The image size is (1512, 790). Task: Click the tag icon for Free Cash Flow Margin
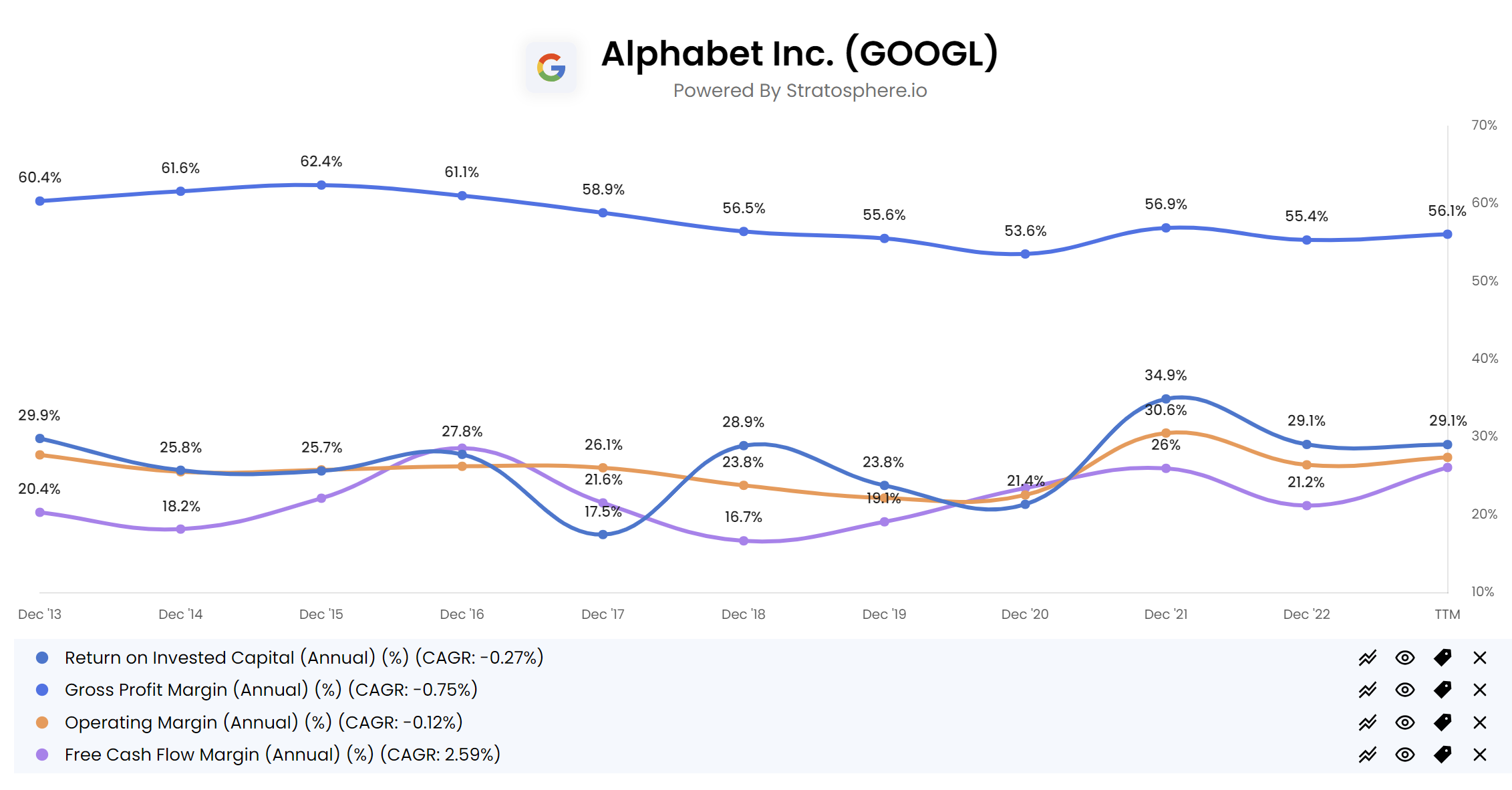click(x=1442, y=755)
